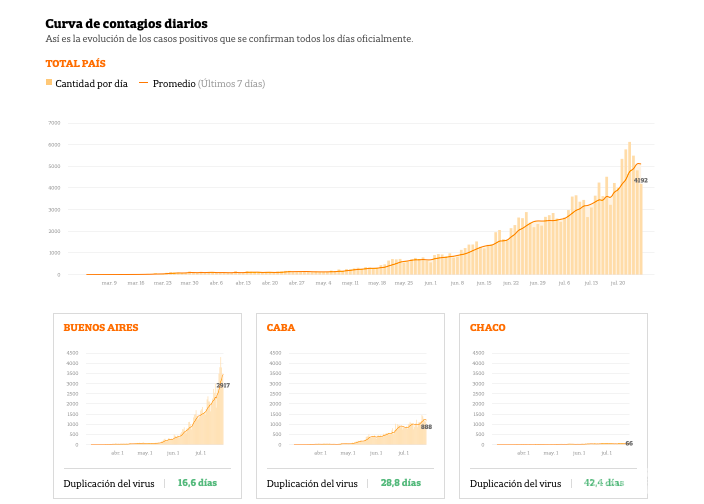The image size is (704, 504).
Task: Toggle the Promedio (Últimos 7 días) series label
Action: tap(208, 84)
